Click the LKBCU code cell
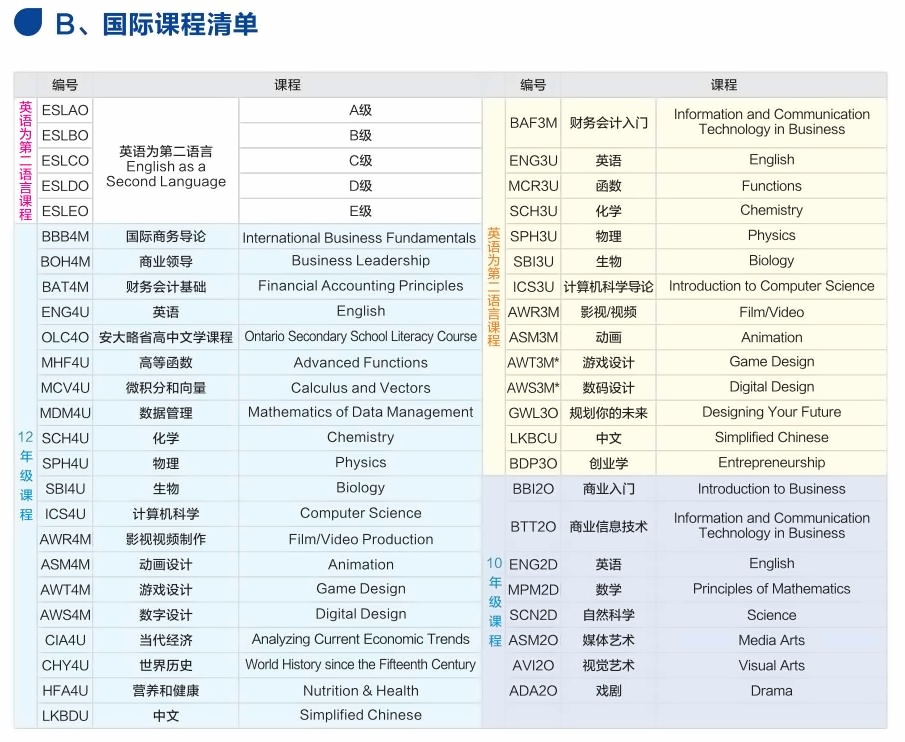This screenshot has height=742, width=905. point(533,439)
